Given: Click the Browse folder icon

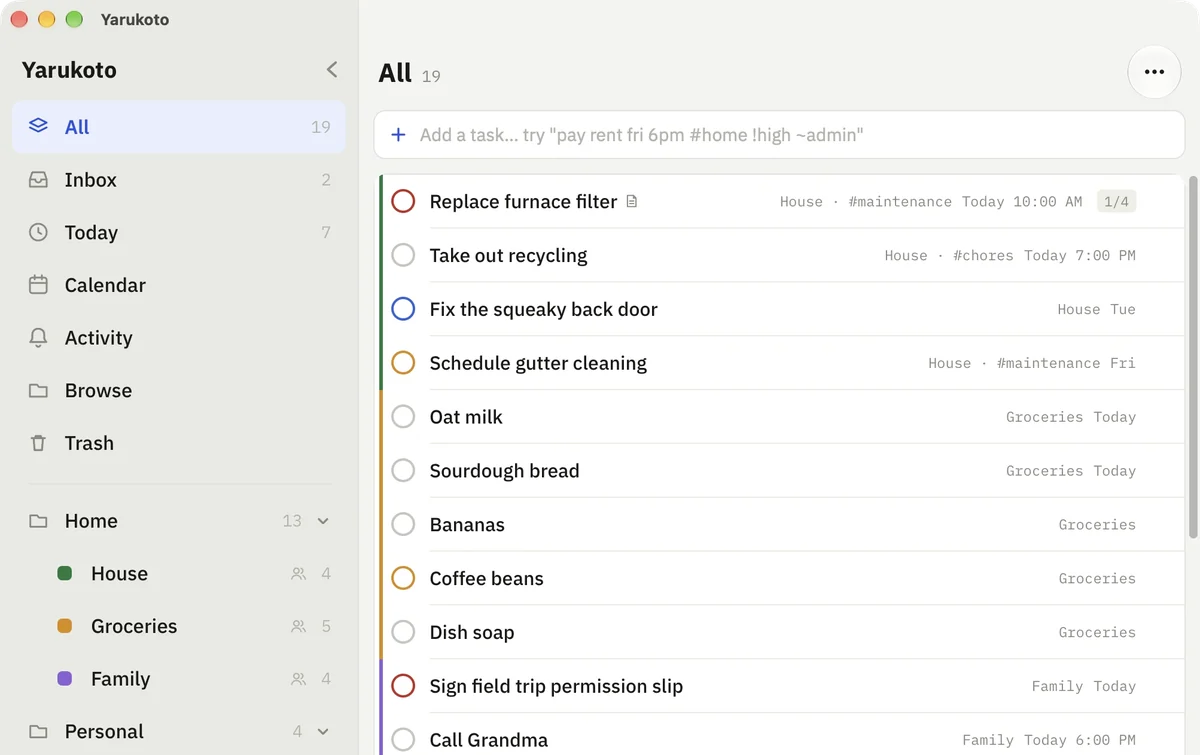Looking at the screenshot, I should [x=38, y=390].
